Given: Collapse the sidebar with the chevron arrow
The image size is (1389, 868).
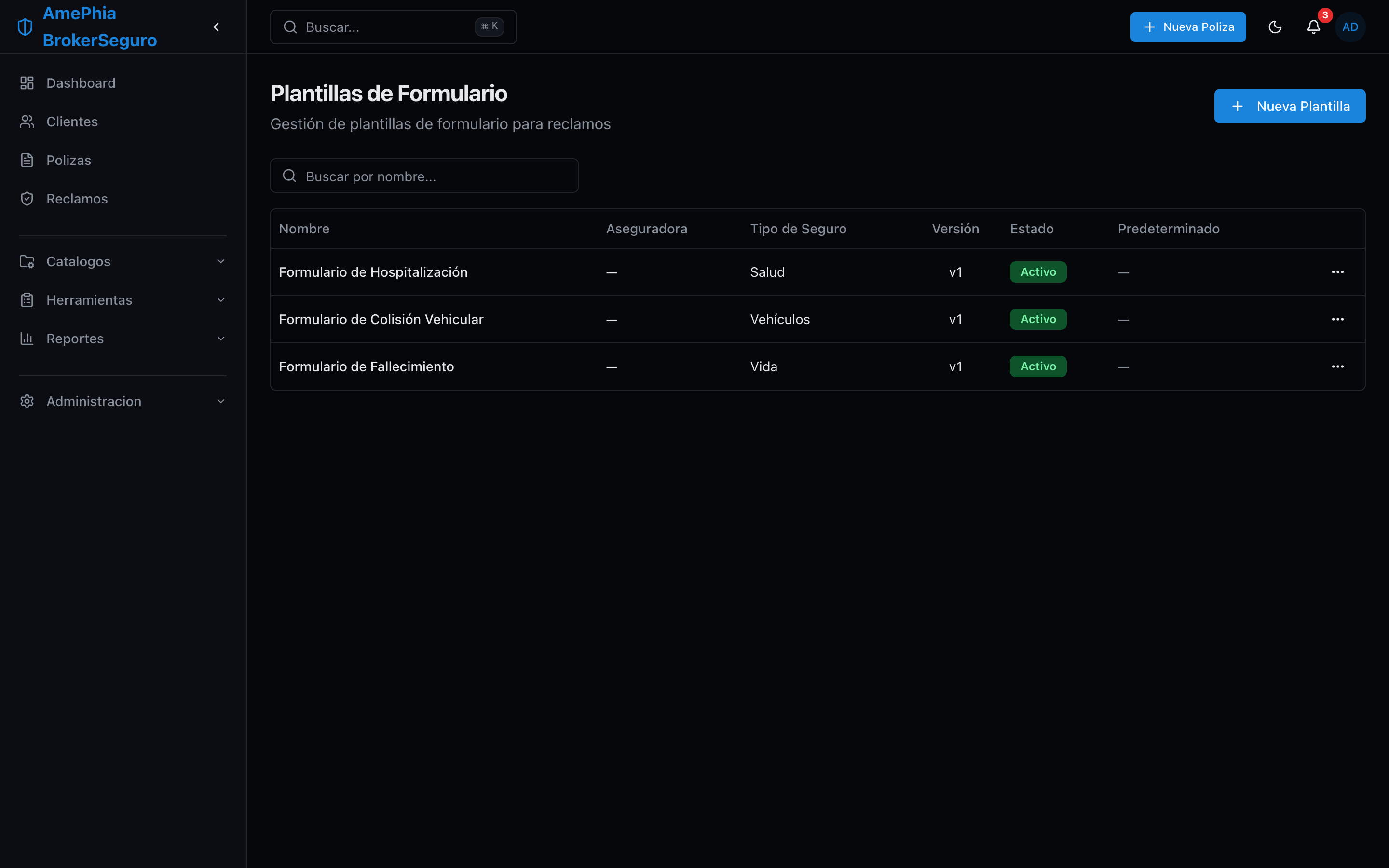Looking at the screenshot, I should [x=217, y=27].
